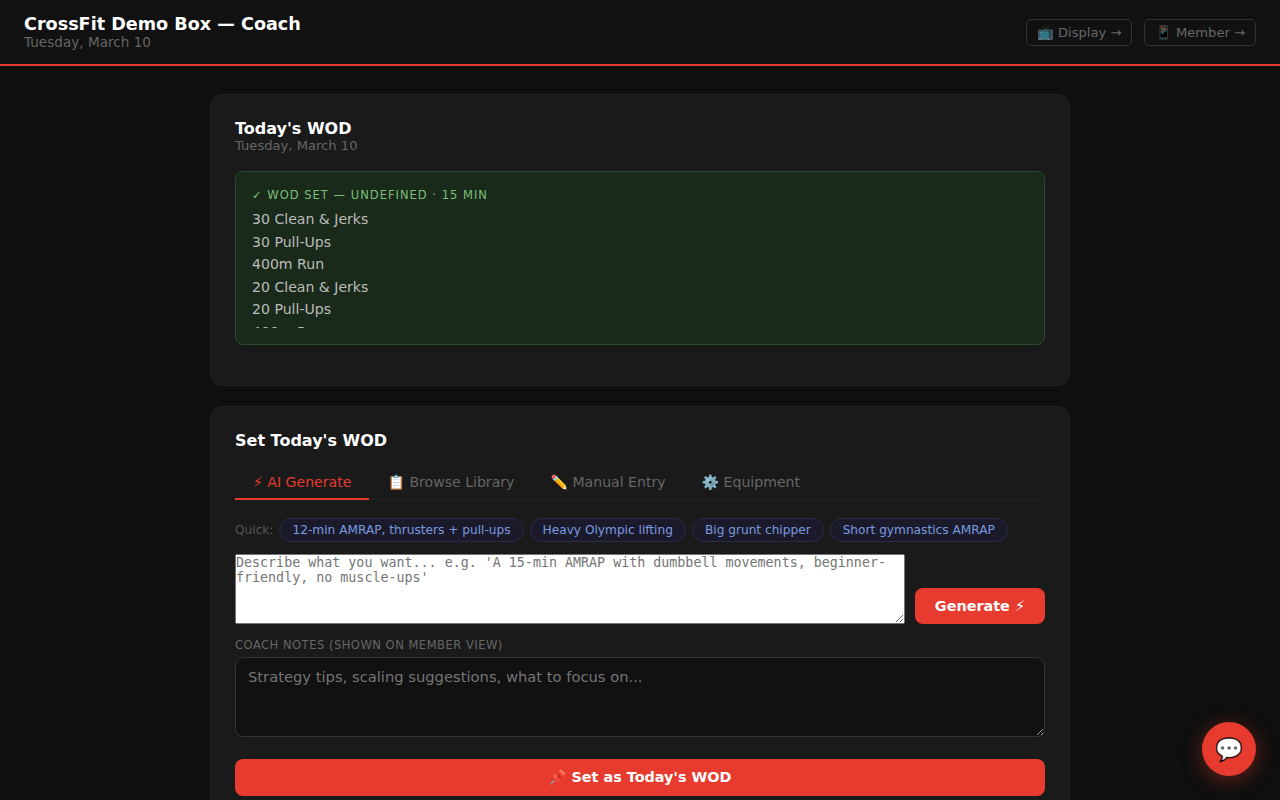
Task: Choose the 'Big grunt chipper' quick chip
Action: point(757,530)
